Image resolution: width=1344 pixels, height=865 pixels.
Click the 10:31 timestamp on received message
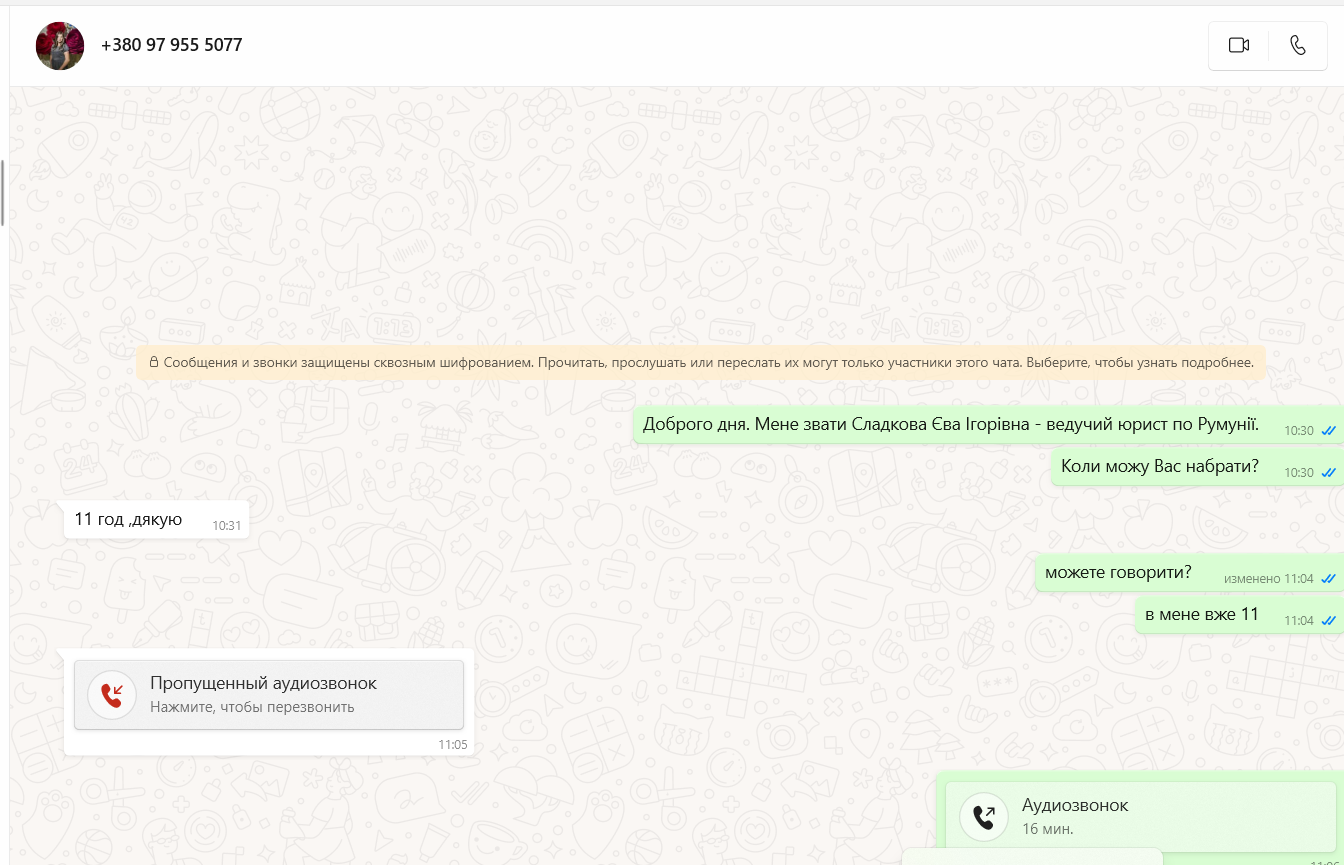point(226,525)
